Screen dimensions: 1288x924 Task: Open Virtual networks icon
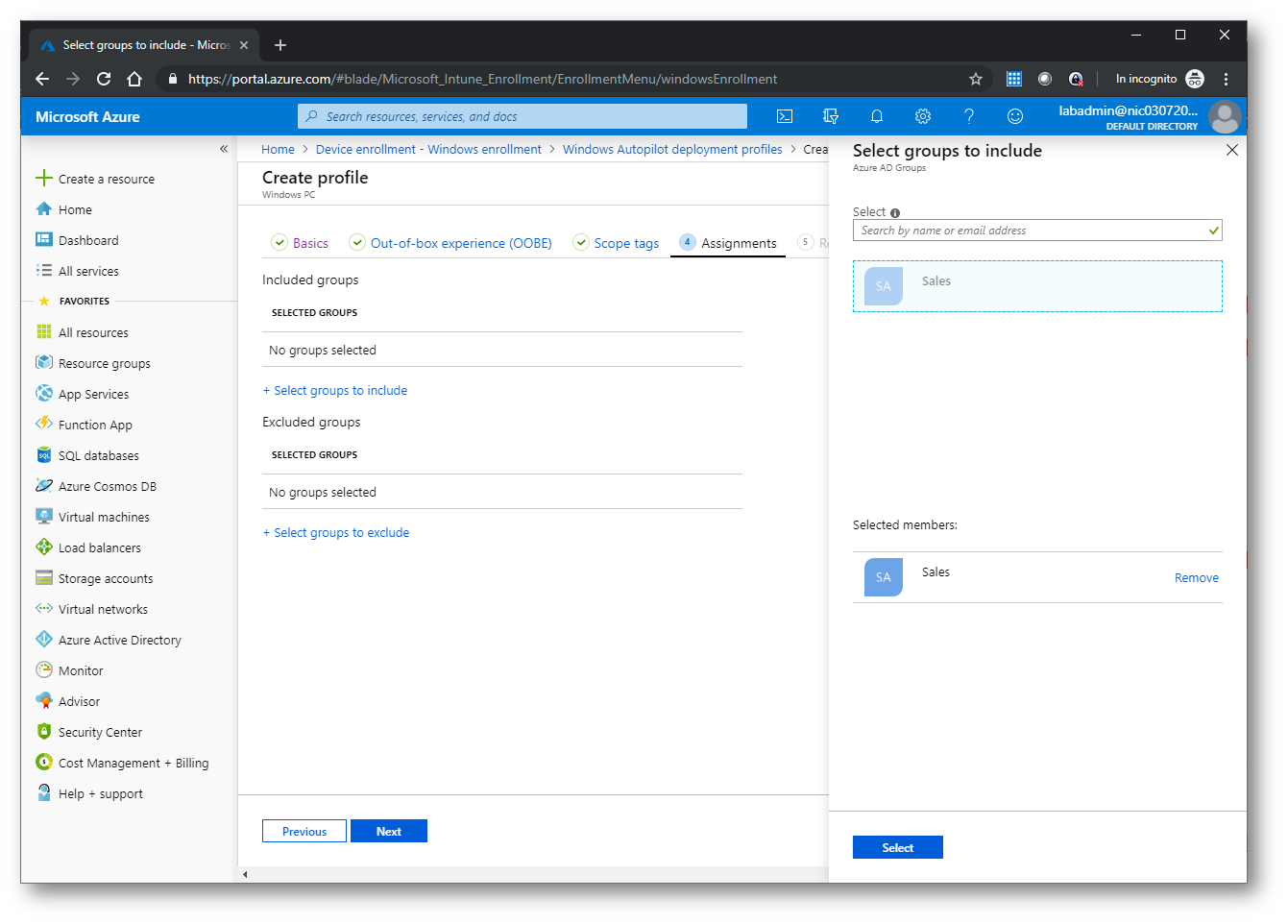click(x=44, y=608)
